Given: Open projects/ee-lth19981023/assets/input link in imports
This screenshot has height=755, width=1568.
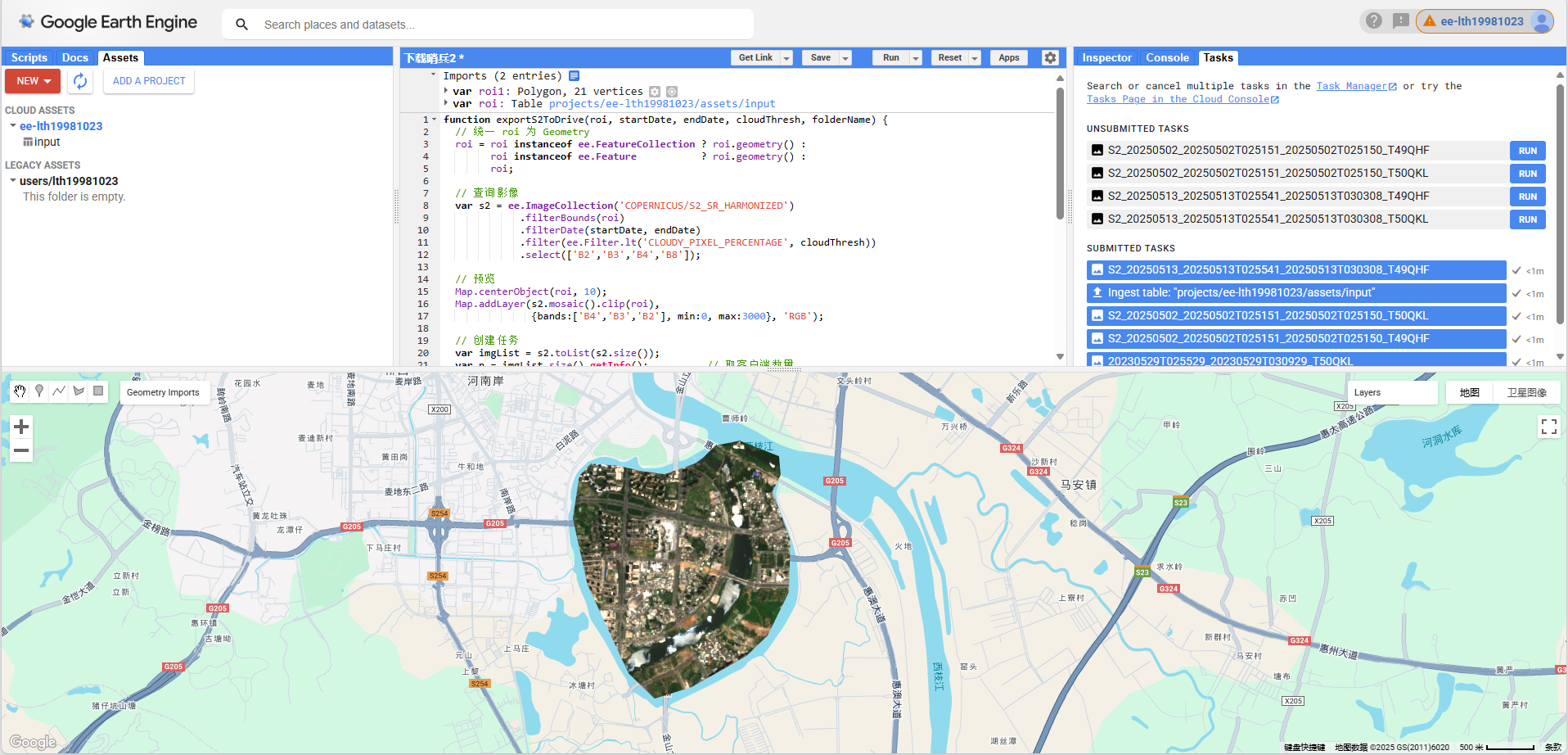Looking at the screenshot, I should 662,104.
